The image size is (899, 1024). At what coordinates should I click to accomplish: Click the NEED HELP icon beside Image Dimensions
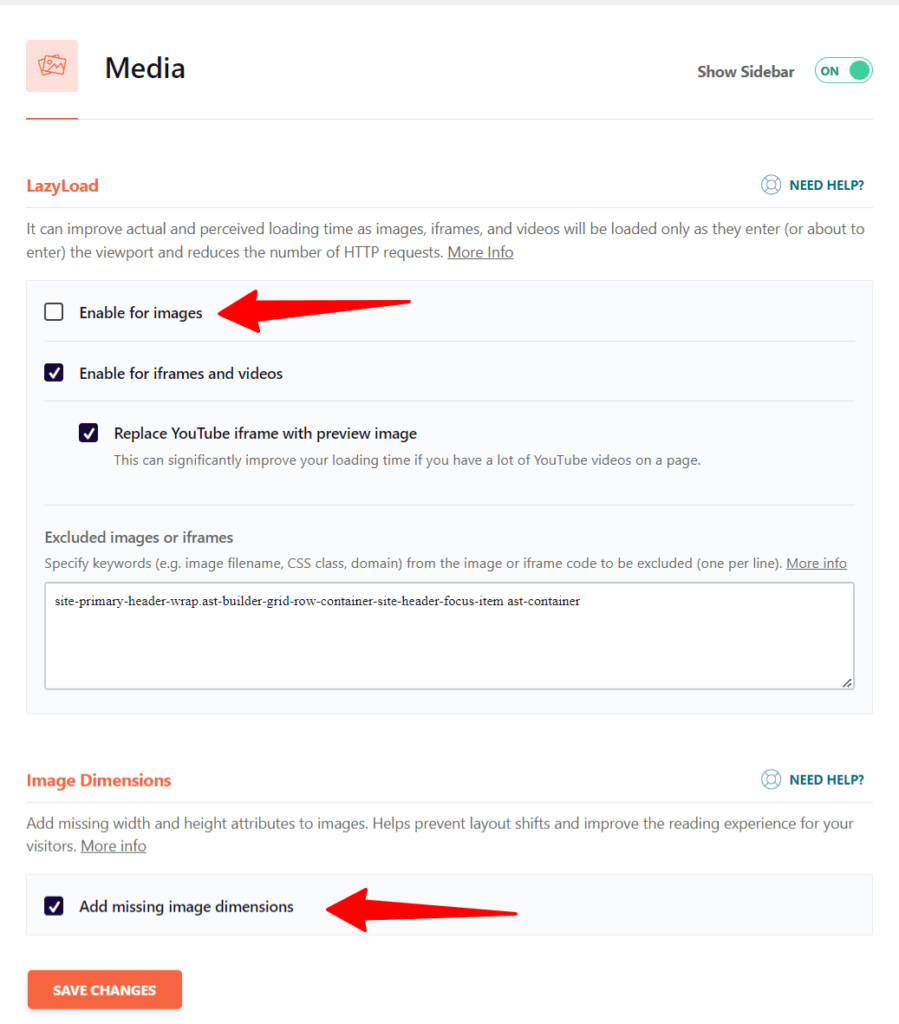[770, 779]
